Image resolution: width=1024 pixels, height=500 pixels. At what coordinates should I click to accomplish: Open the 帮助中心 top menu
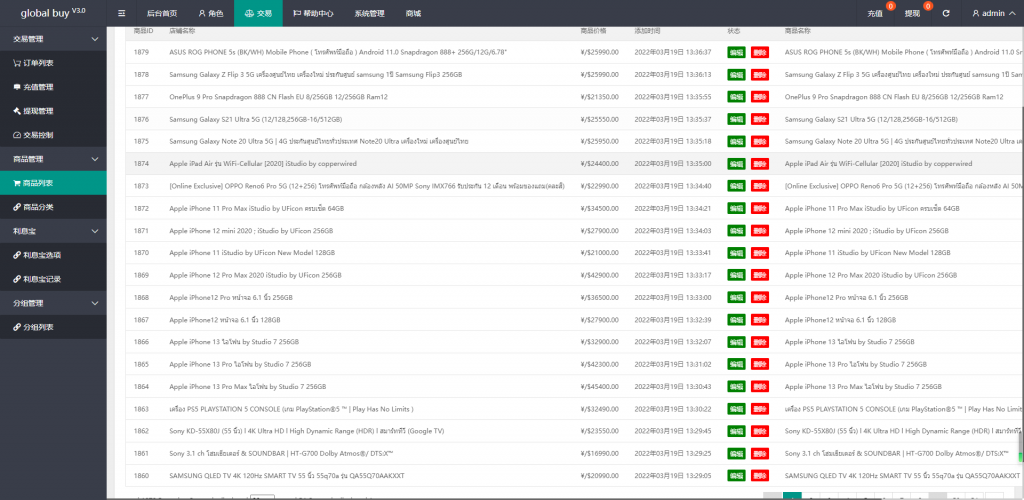point(313,13)
